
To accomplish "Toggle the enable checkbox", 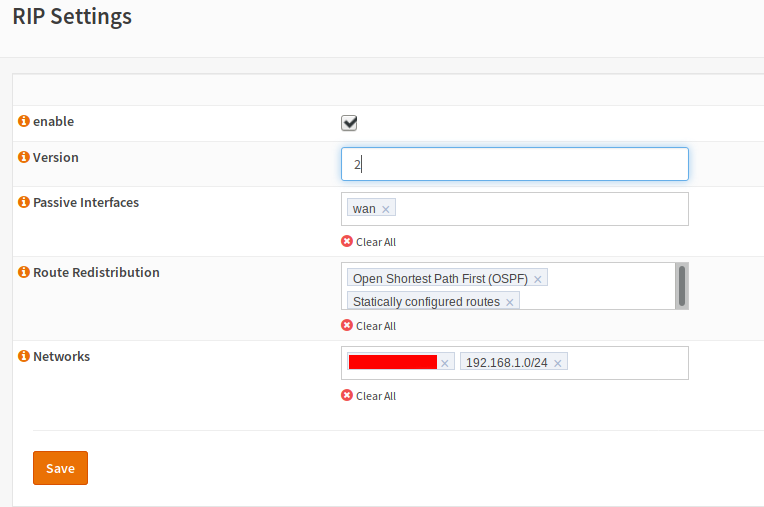I will tap(349, 123).
